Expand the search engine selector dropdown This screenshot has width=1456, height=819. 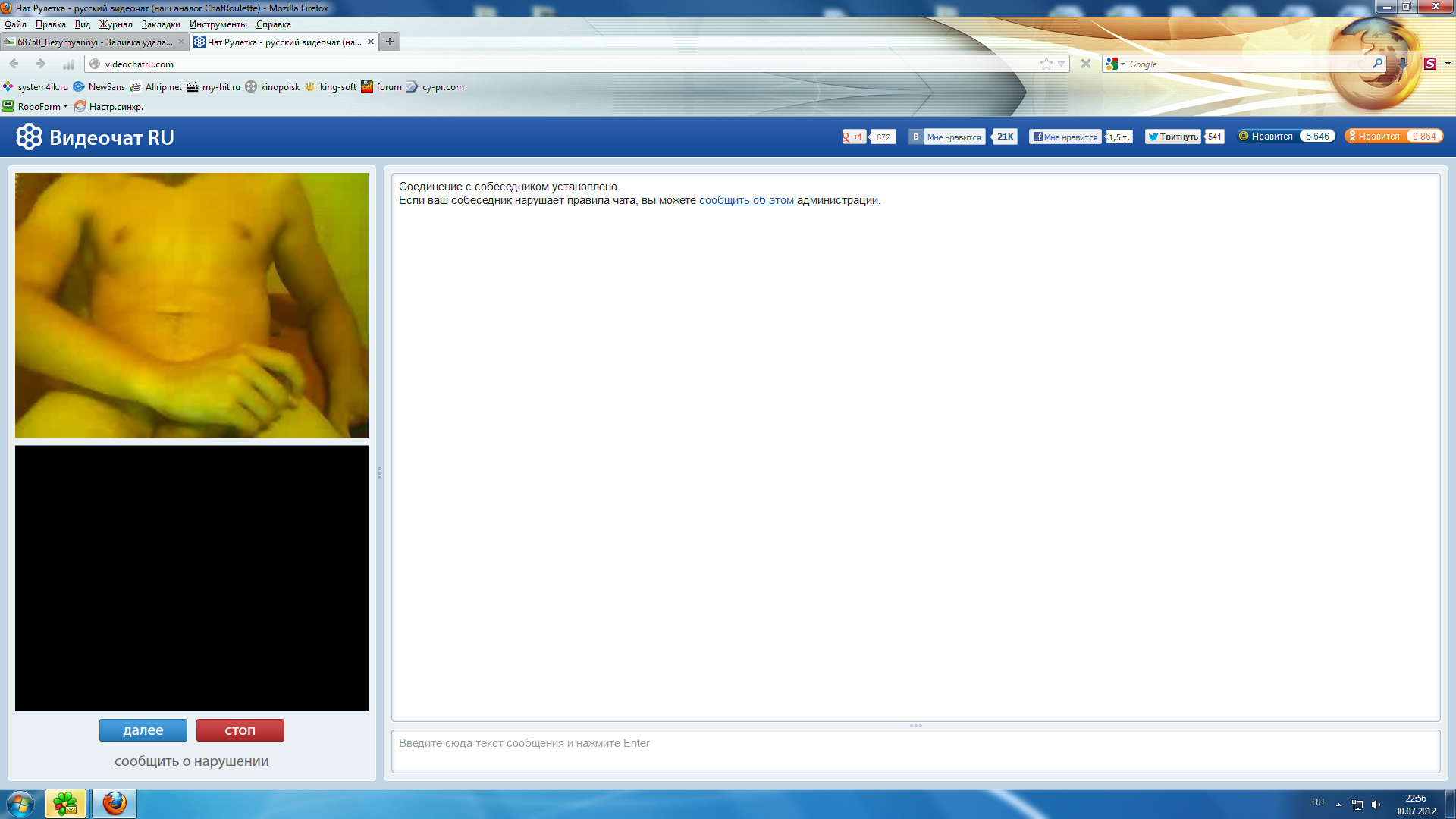(x=1116, y=64)
